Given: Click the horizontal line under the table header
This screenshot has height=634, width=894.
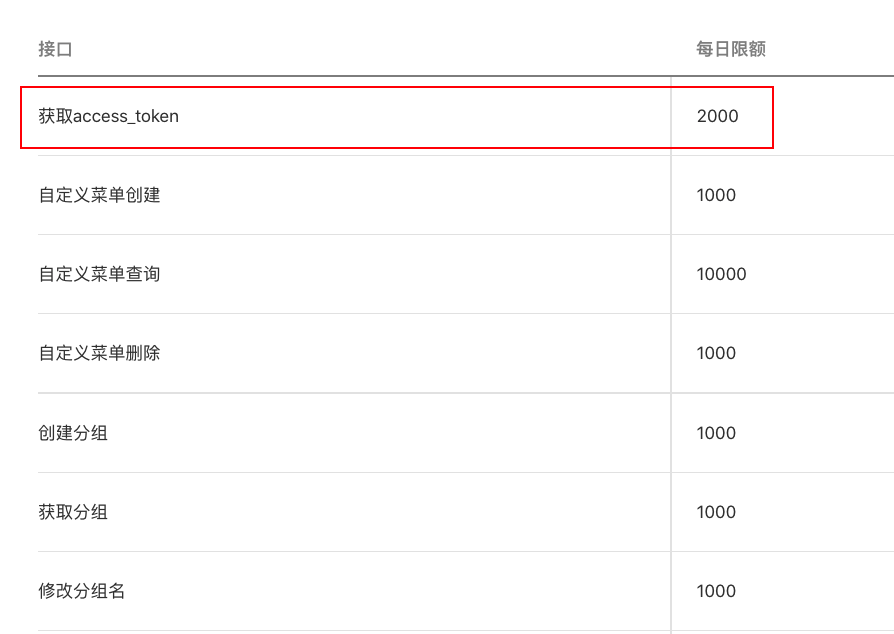Looking at the screenshot, I should click(x=400, y=76).
